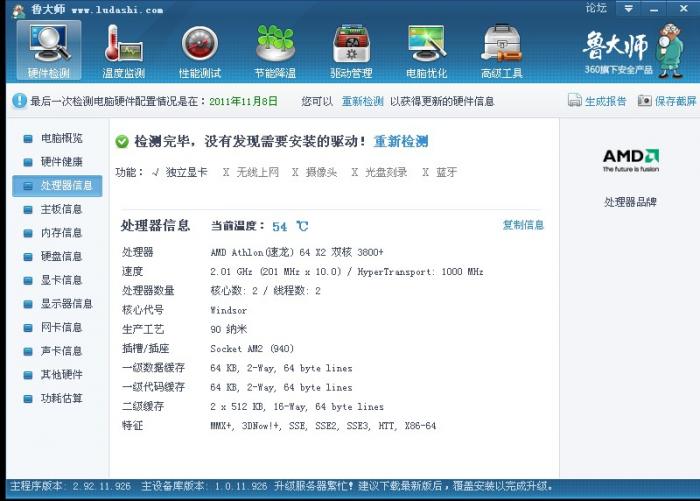Click the 2.01 GHz speed value
The image size is (700, 501).
[x=347, y=271]
